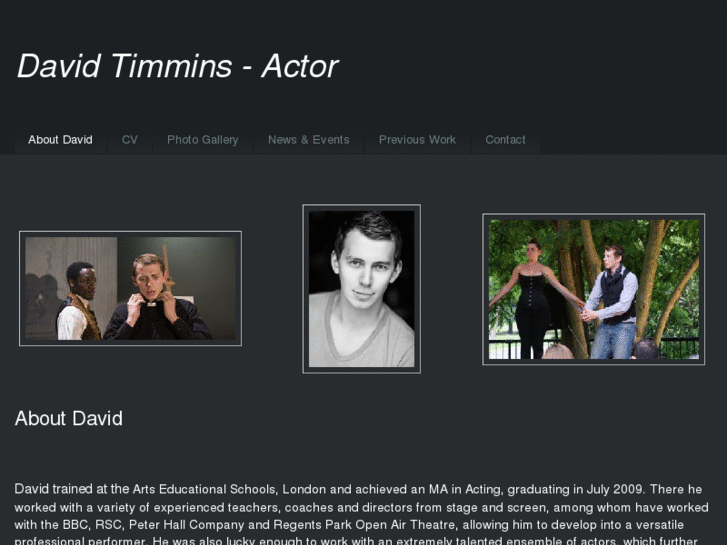Viewport: 727px width, 545px height.
Task: Go to News & Events tab
Action: (x=309, y=140)
